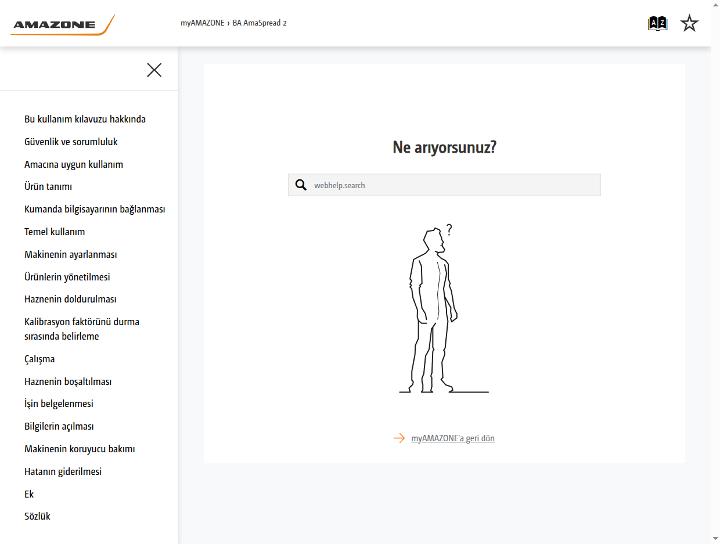
Task: Open Haznenin boşaltılması
Action: click(x=68, y=381)
